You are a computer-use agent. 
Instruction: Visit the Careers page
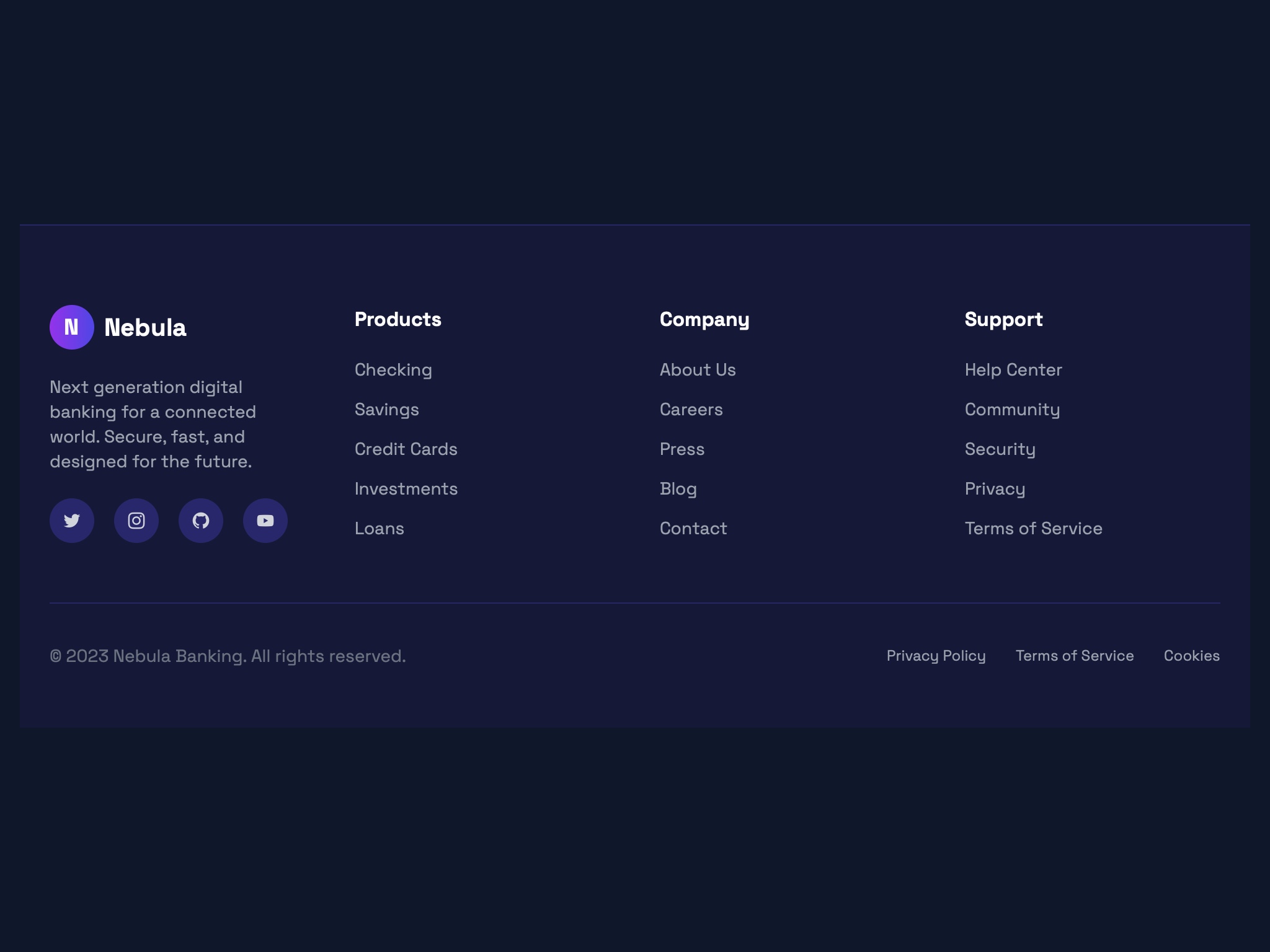691,409
